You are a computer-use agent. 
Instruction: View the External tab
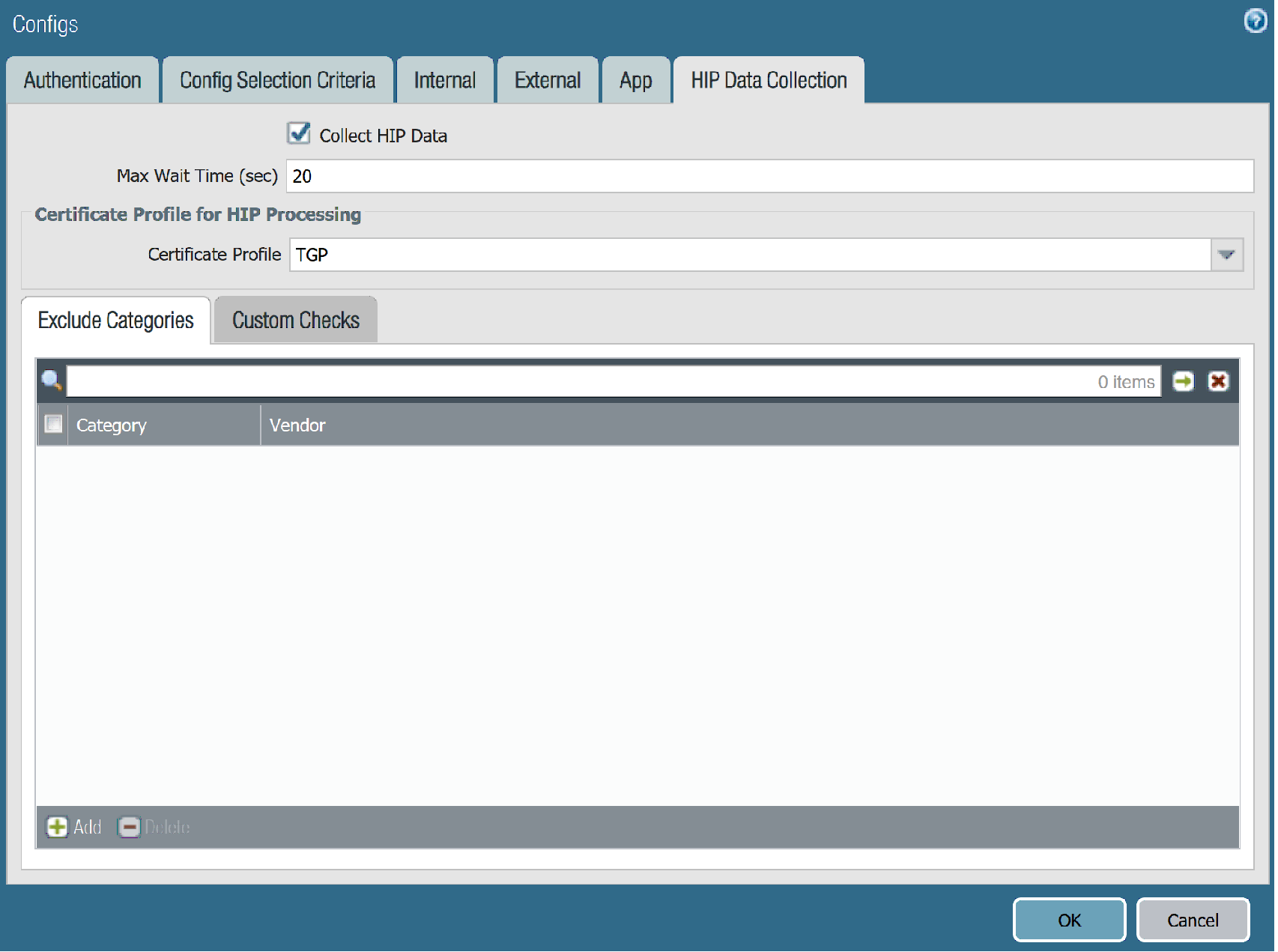548,79
